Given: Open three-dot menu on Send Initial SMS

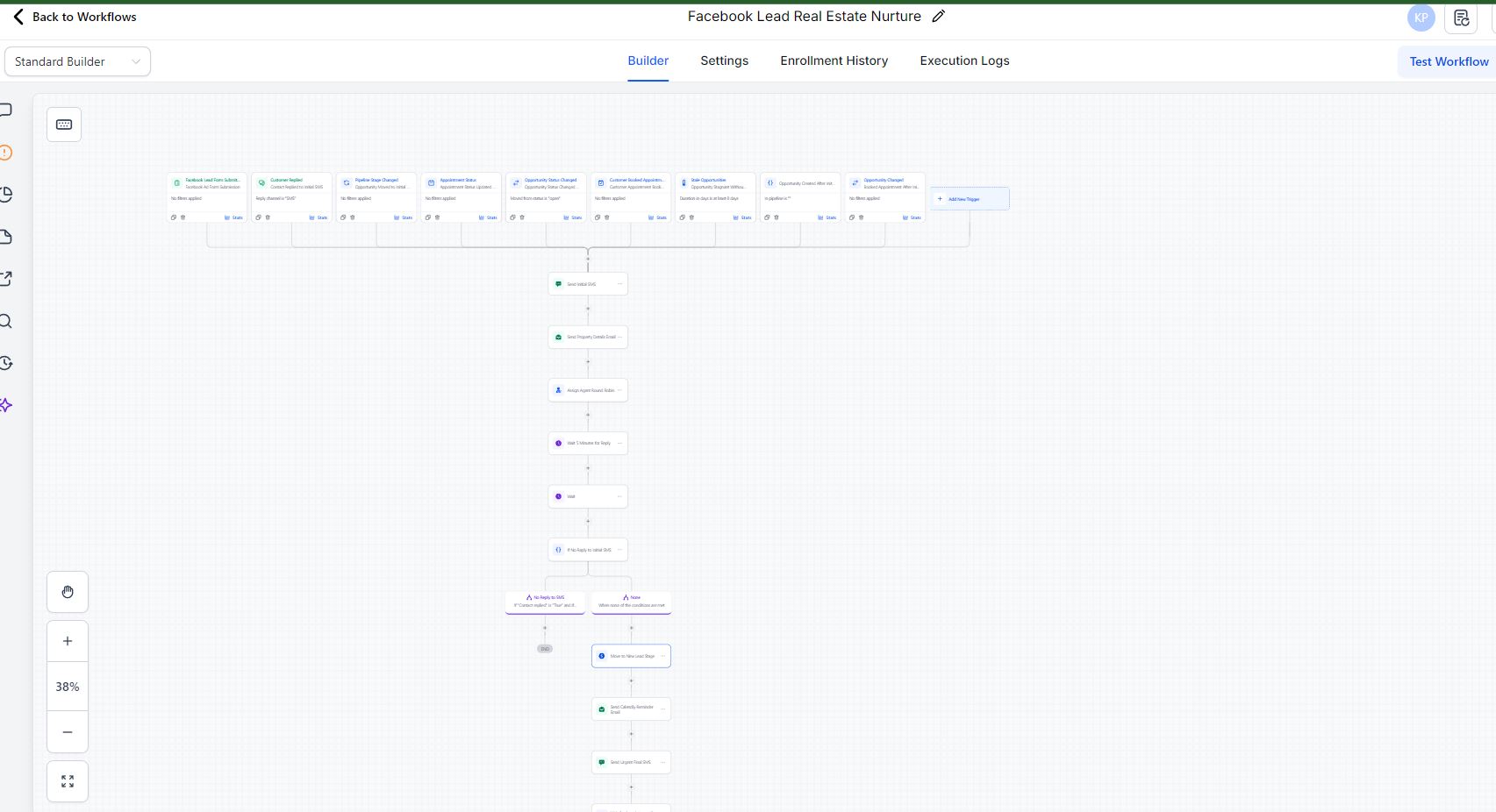Looking at the screenshot, I should pos(619,284).
